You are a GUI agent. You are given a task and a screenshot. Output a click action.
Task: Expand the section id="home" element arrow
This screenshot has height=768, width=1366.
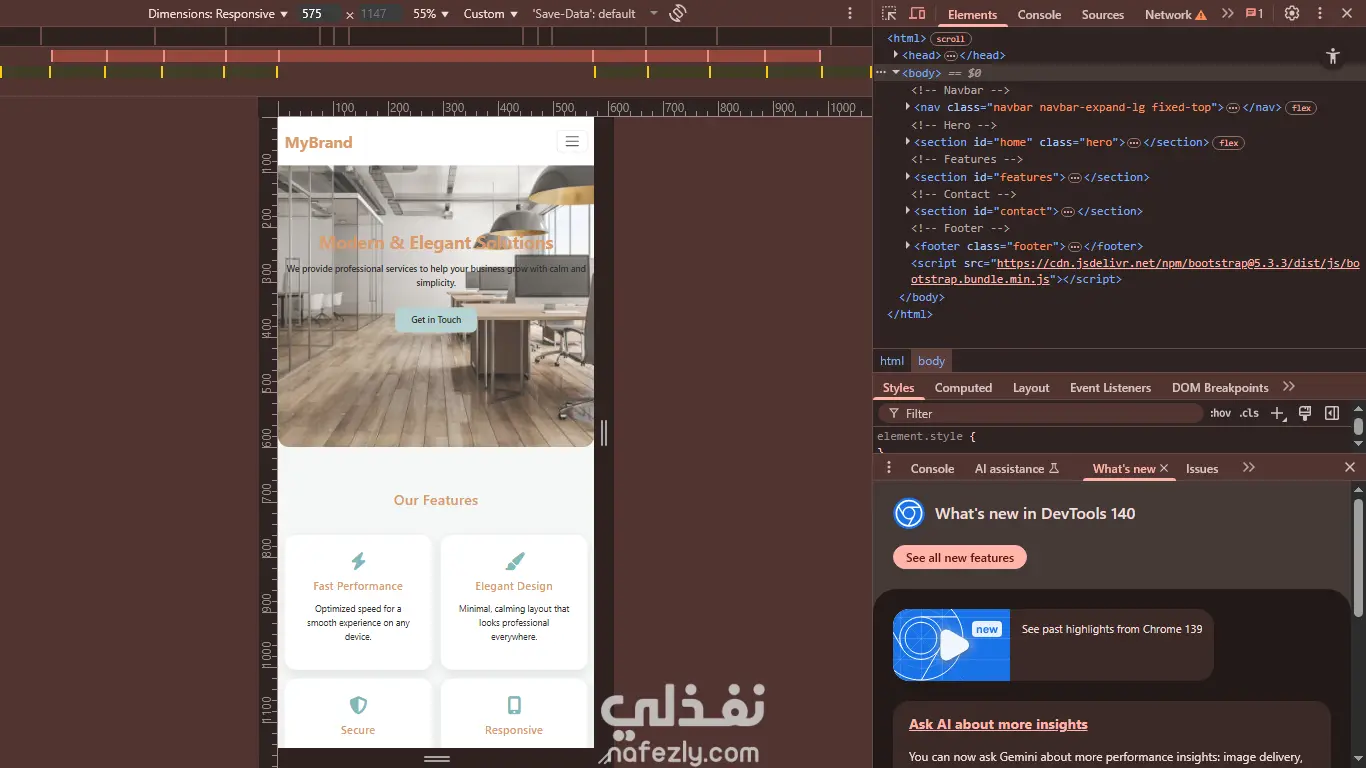[908, 143]
